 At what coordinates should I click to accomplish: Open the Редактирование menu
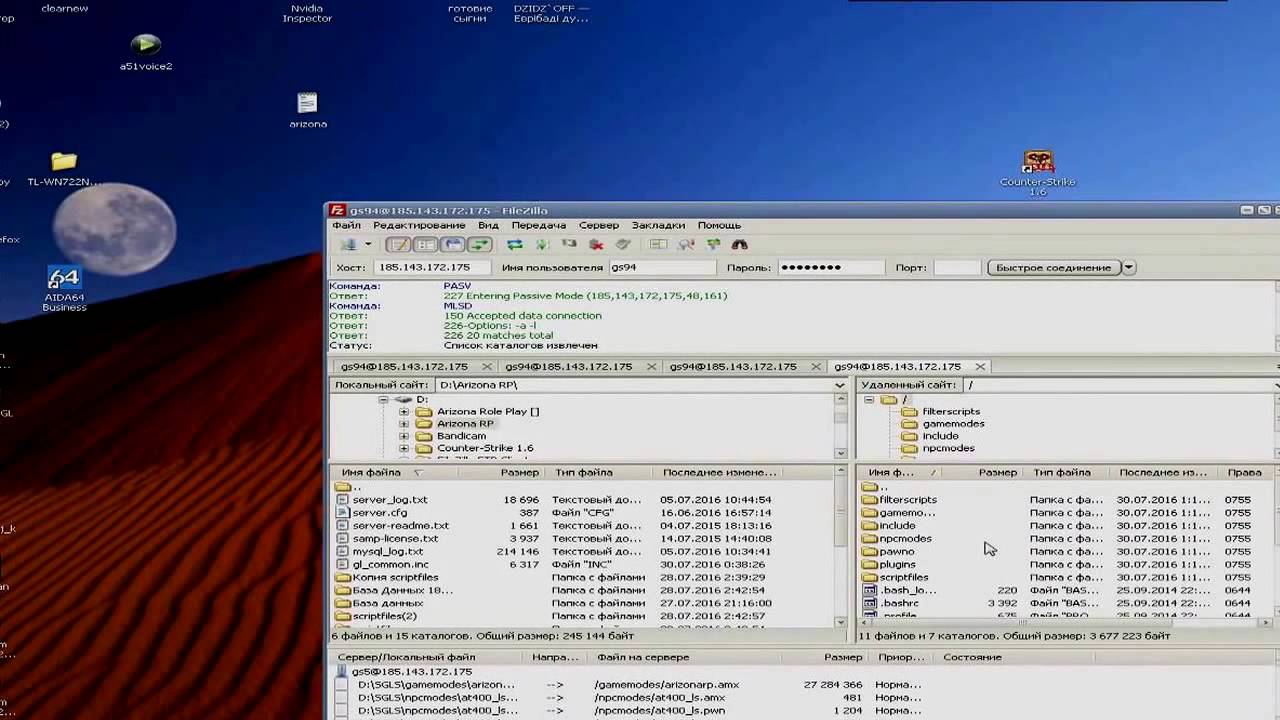pyautogui.click(x=420, y=225)
